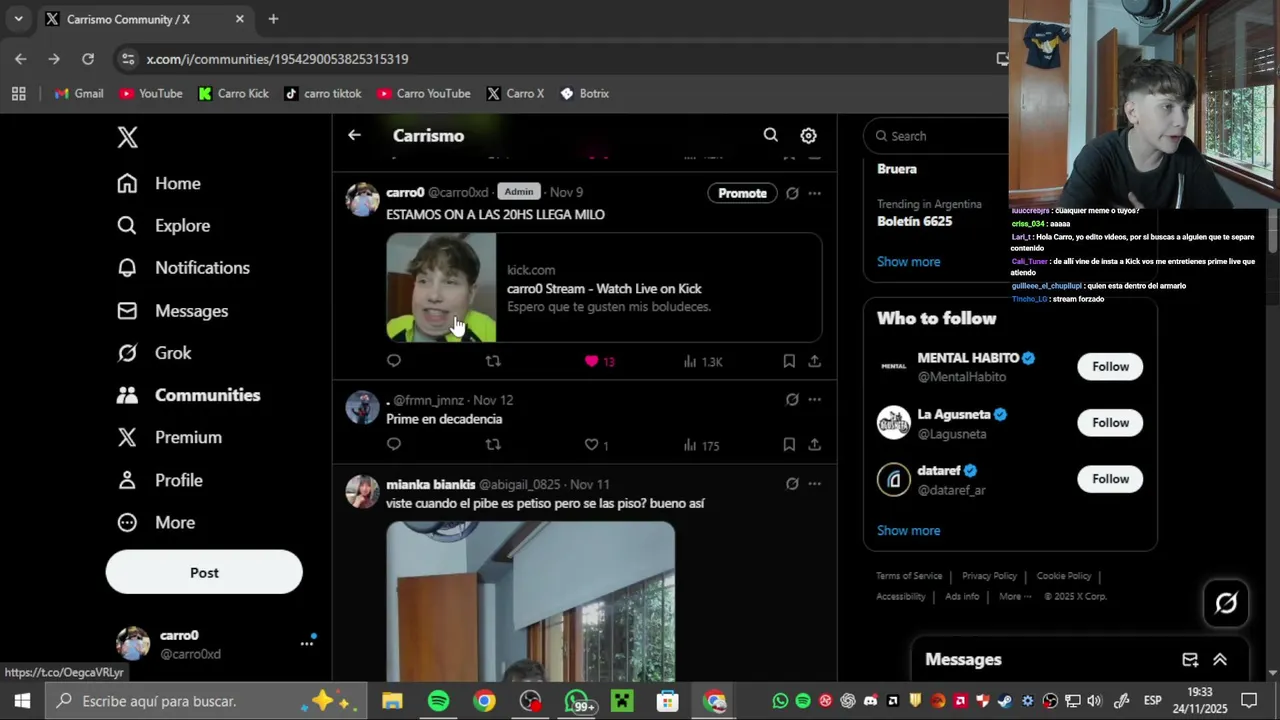Open the Carro Kick bookmark

[234, 93]
